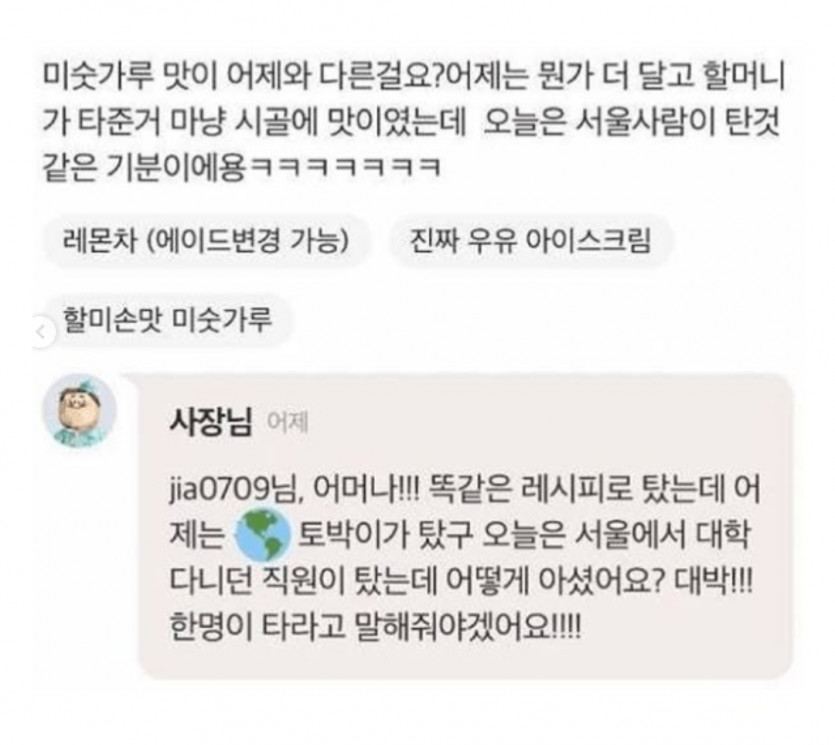The image size is (835, 745).
Task: Click the left chevron beside menu tags
Action: pos(42,333)
